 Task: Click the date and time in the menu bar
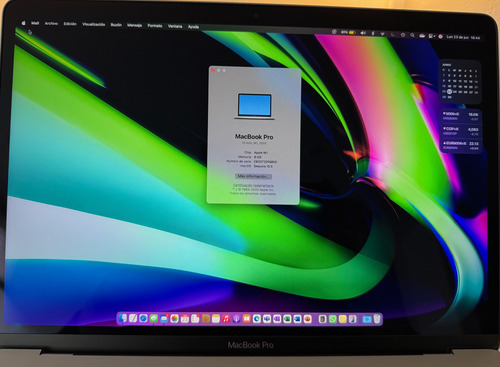tap(463, 37)
